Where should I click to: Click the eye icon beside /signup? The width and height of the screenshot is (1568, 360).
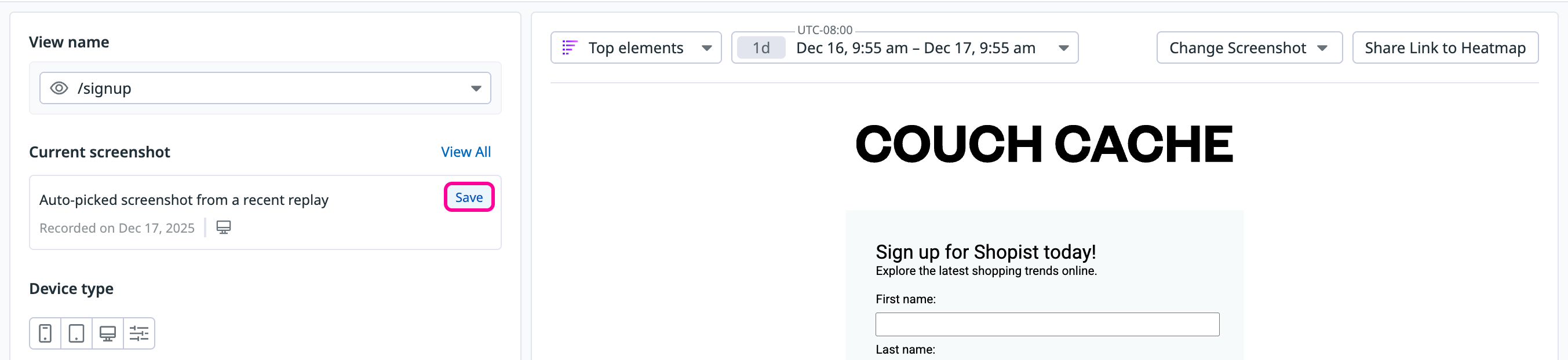tap(59, 88)
